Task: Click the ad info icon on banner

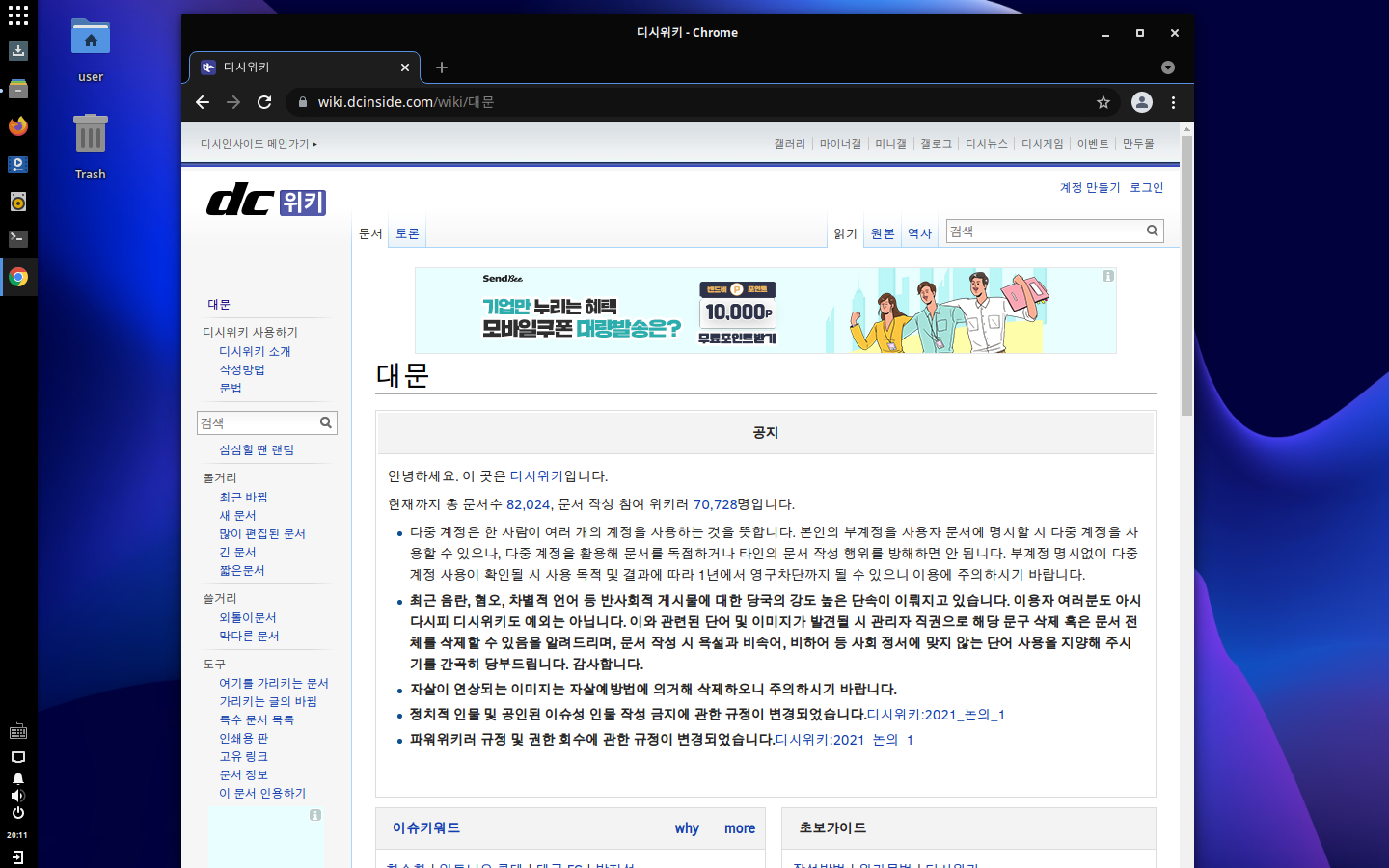Action: 1108,276
